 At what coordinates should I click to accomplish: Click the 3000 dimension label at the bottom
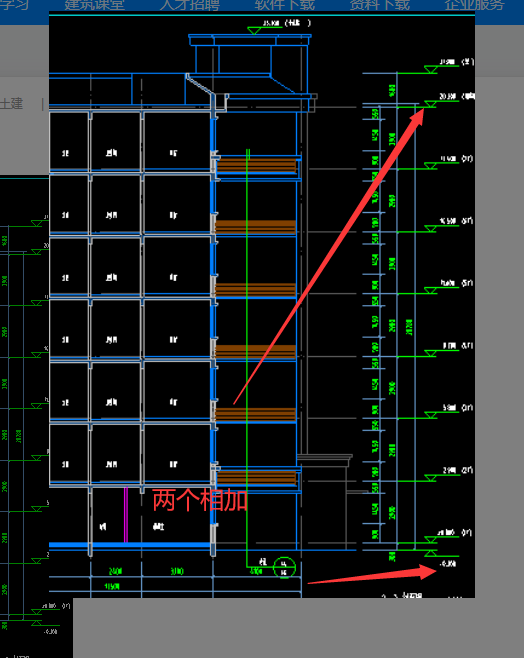177,571
